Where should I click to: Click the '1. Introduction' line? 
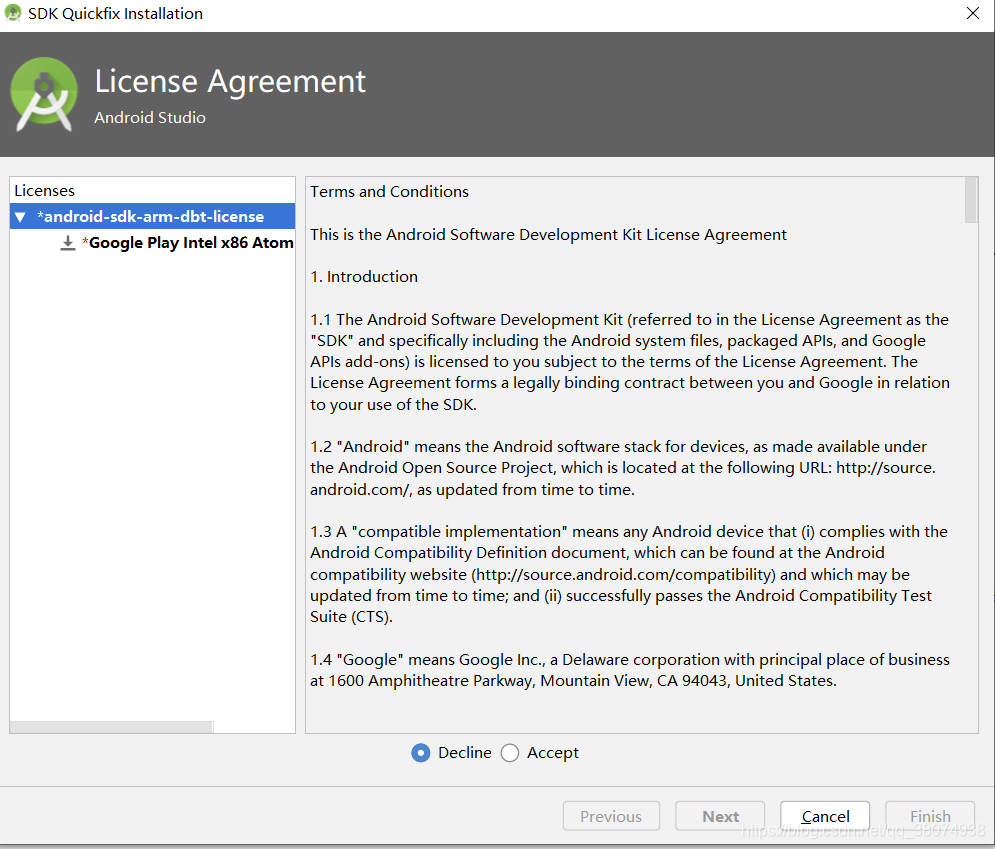pos(364,277)
